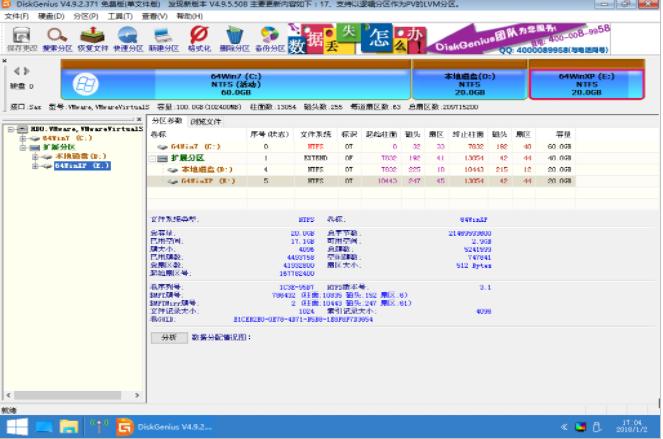Collapse the HD0 VMware disk tree node
This screenshot has width=663, height=439.
11,129
